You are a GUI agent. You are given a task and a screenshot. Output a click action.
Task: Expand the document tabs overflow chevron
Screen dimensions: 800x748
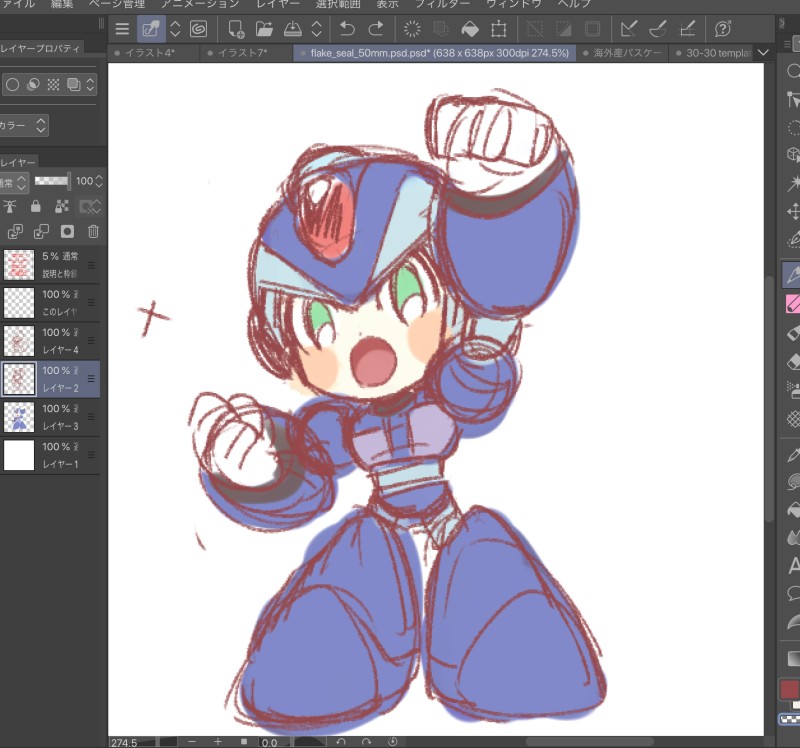(763, 53)
